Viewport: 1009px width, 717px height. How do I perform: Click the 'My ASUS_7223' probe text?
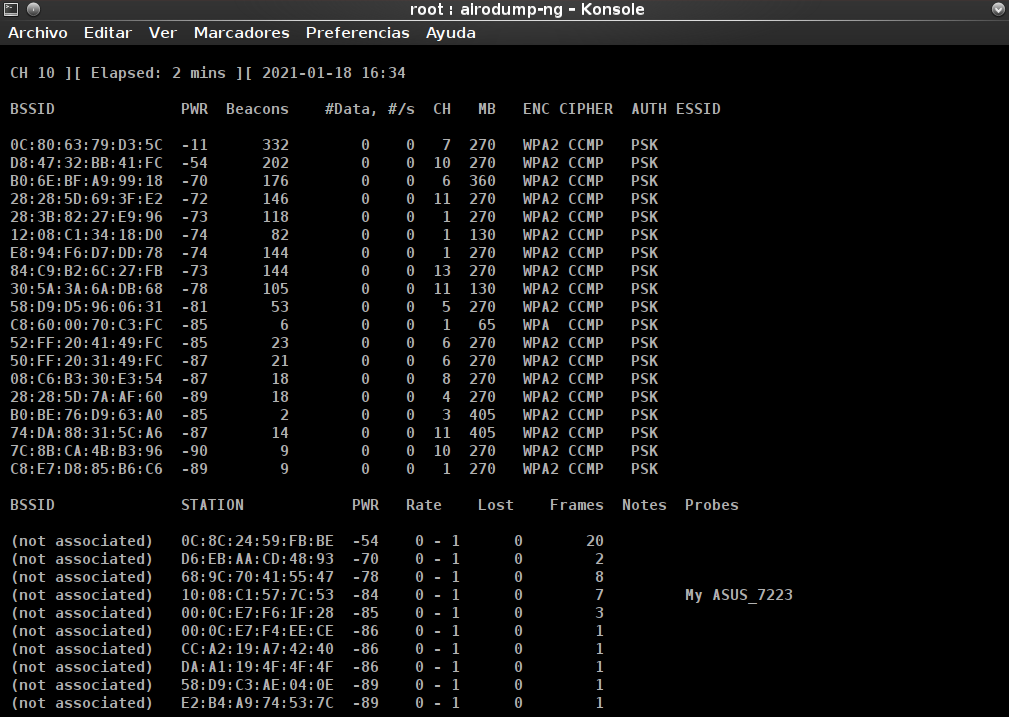pyautogui.click(x=739, y=595)
